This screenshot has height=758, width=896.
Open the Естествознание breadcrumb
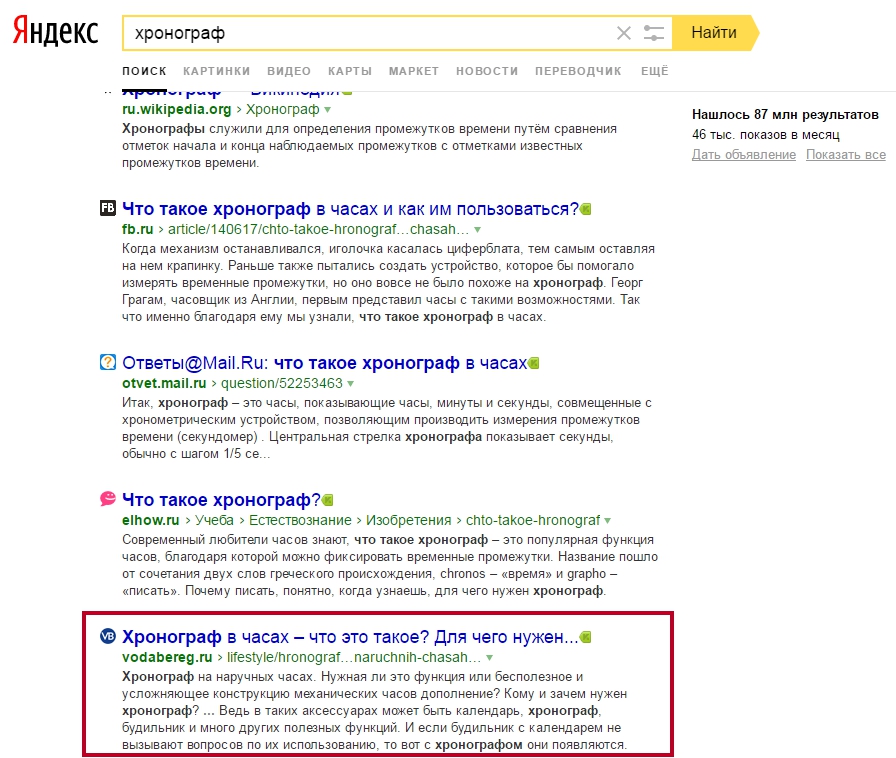tap(300, 520)
